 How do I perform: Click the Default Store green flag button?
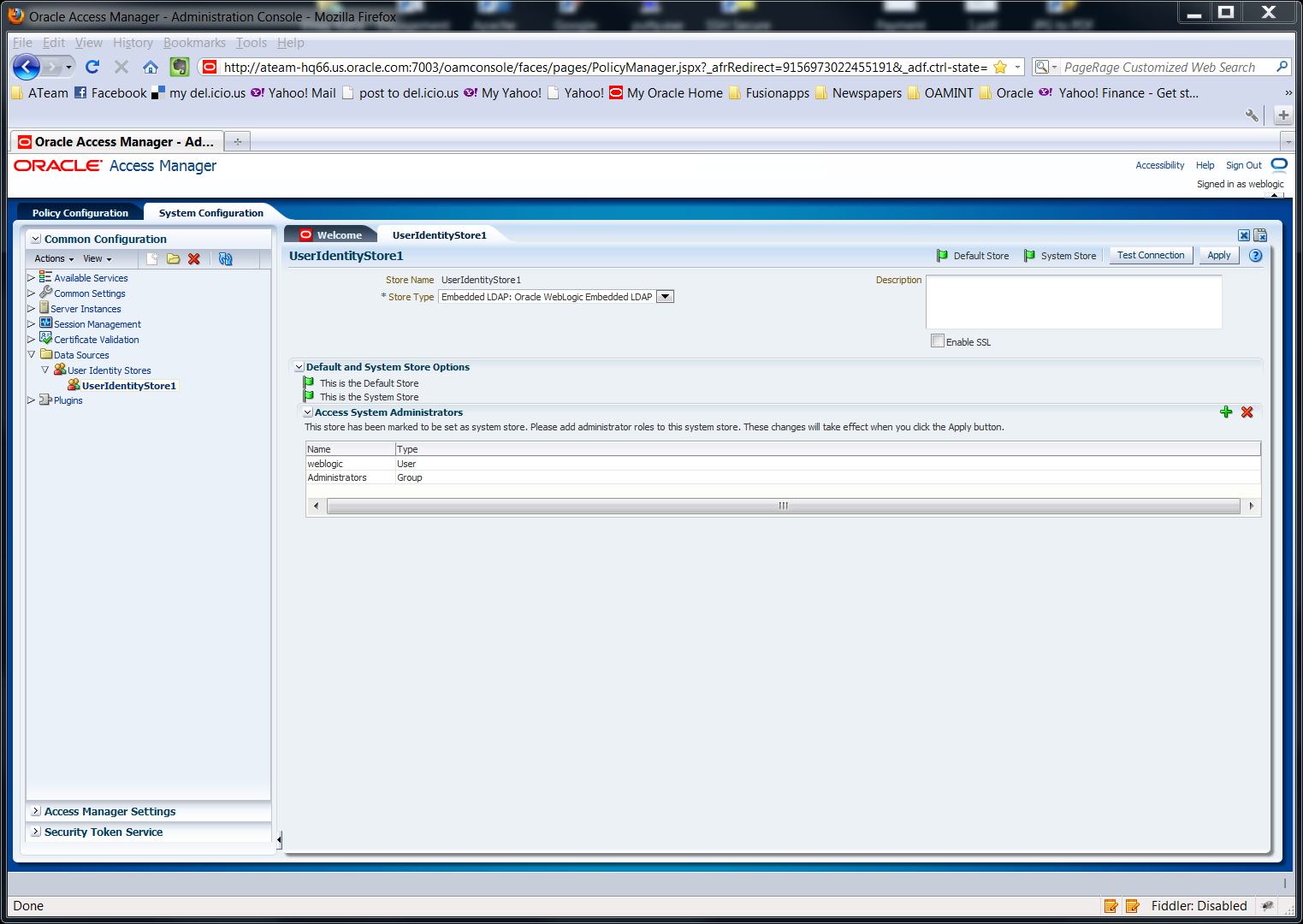(973, 256)
